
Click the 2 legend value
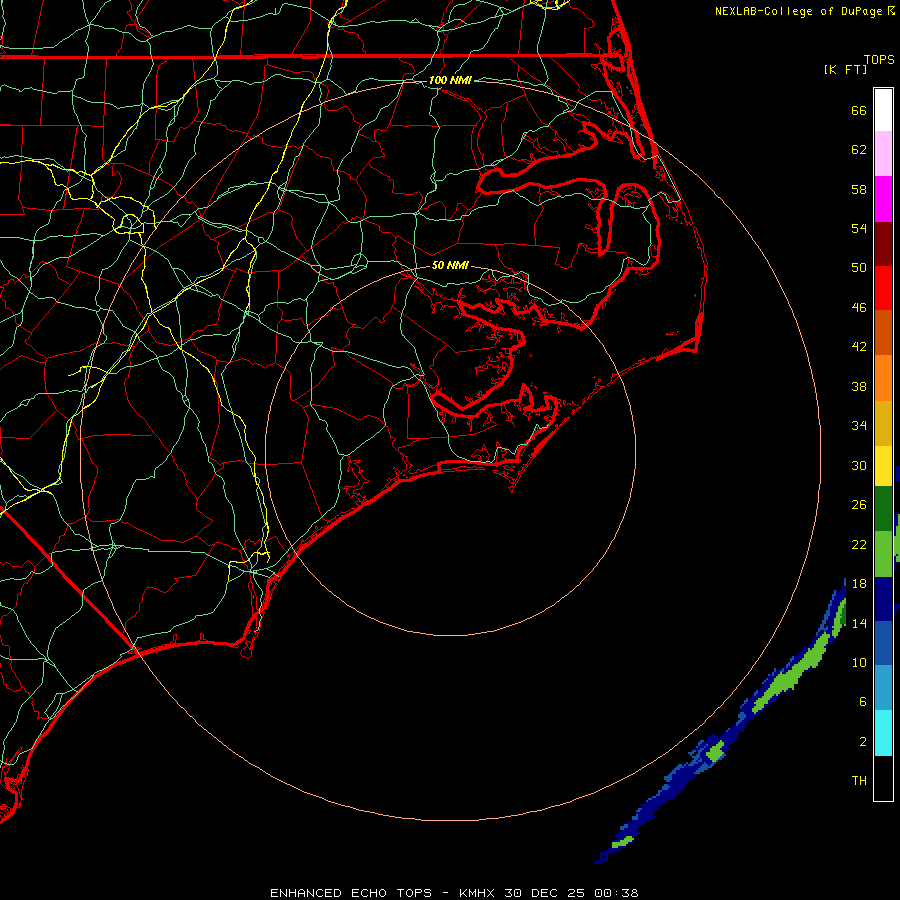863,742
